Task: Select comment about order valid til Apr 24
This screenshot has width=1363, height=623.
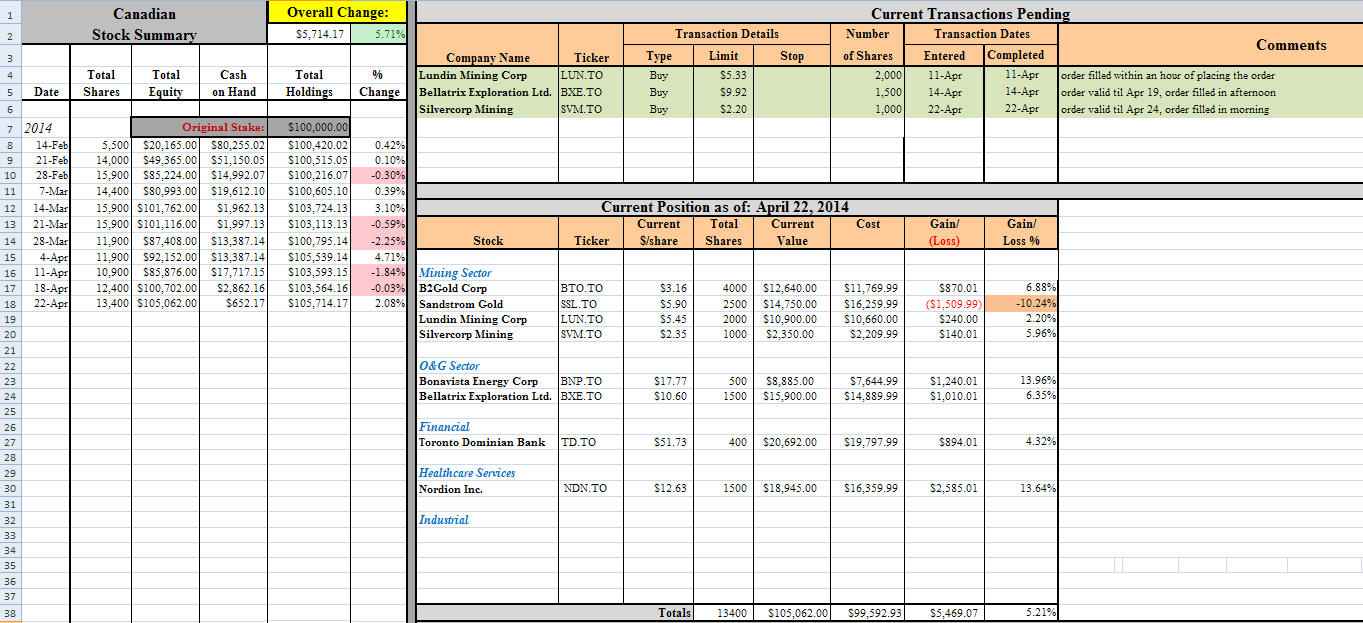Action: [x=1165, y=109]
